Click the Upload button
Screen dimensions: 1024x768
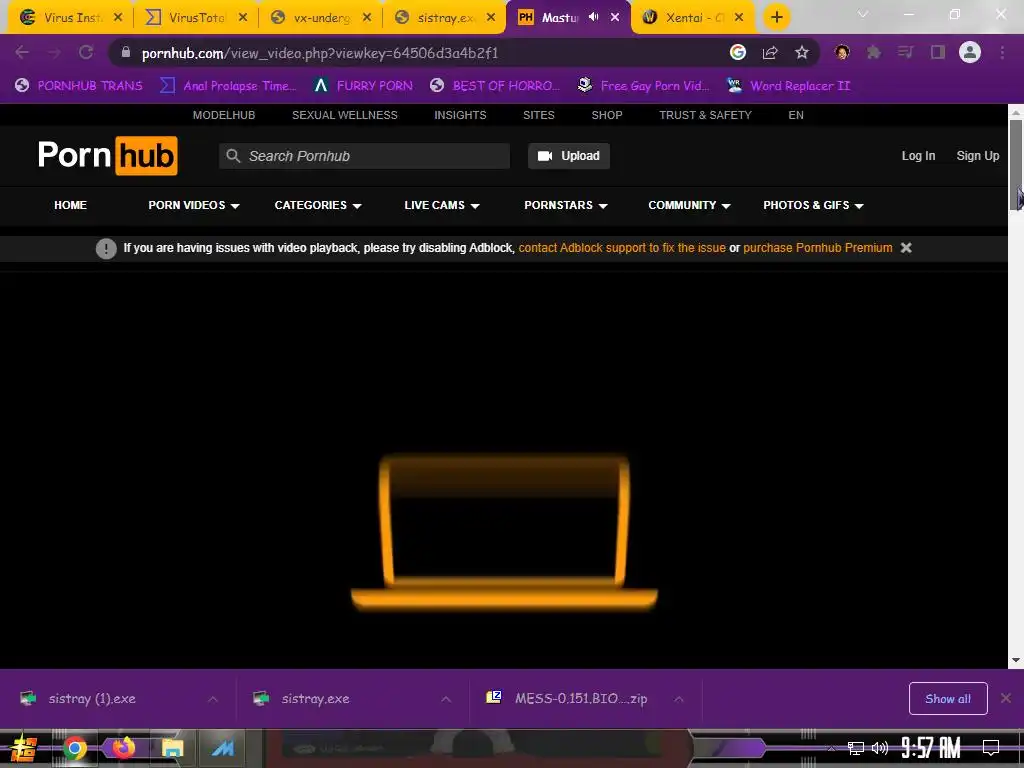pyautogui.click(x=569, y=156)
